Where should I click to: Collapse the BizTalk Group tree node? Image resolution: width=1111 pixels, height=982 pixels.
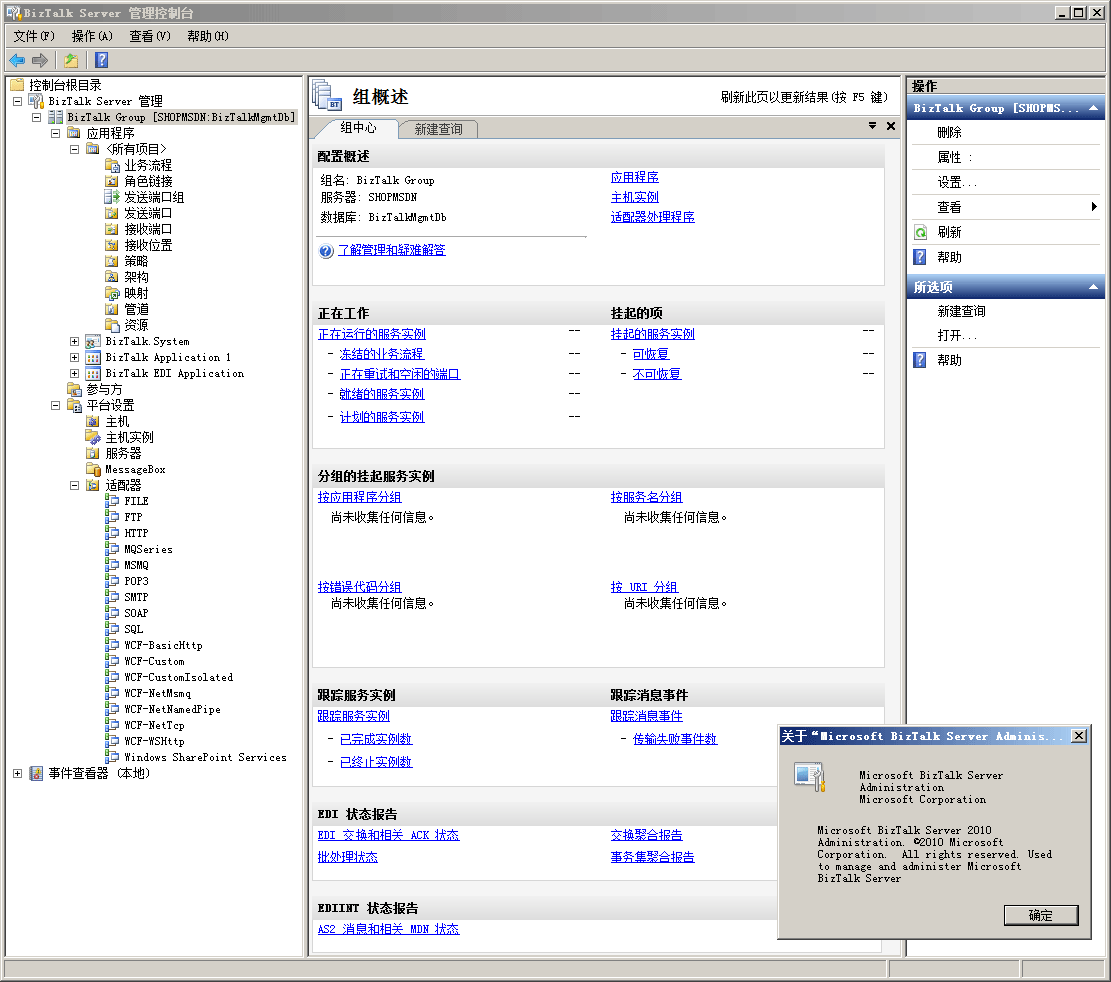tap(36, 117)
